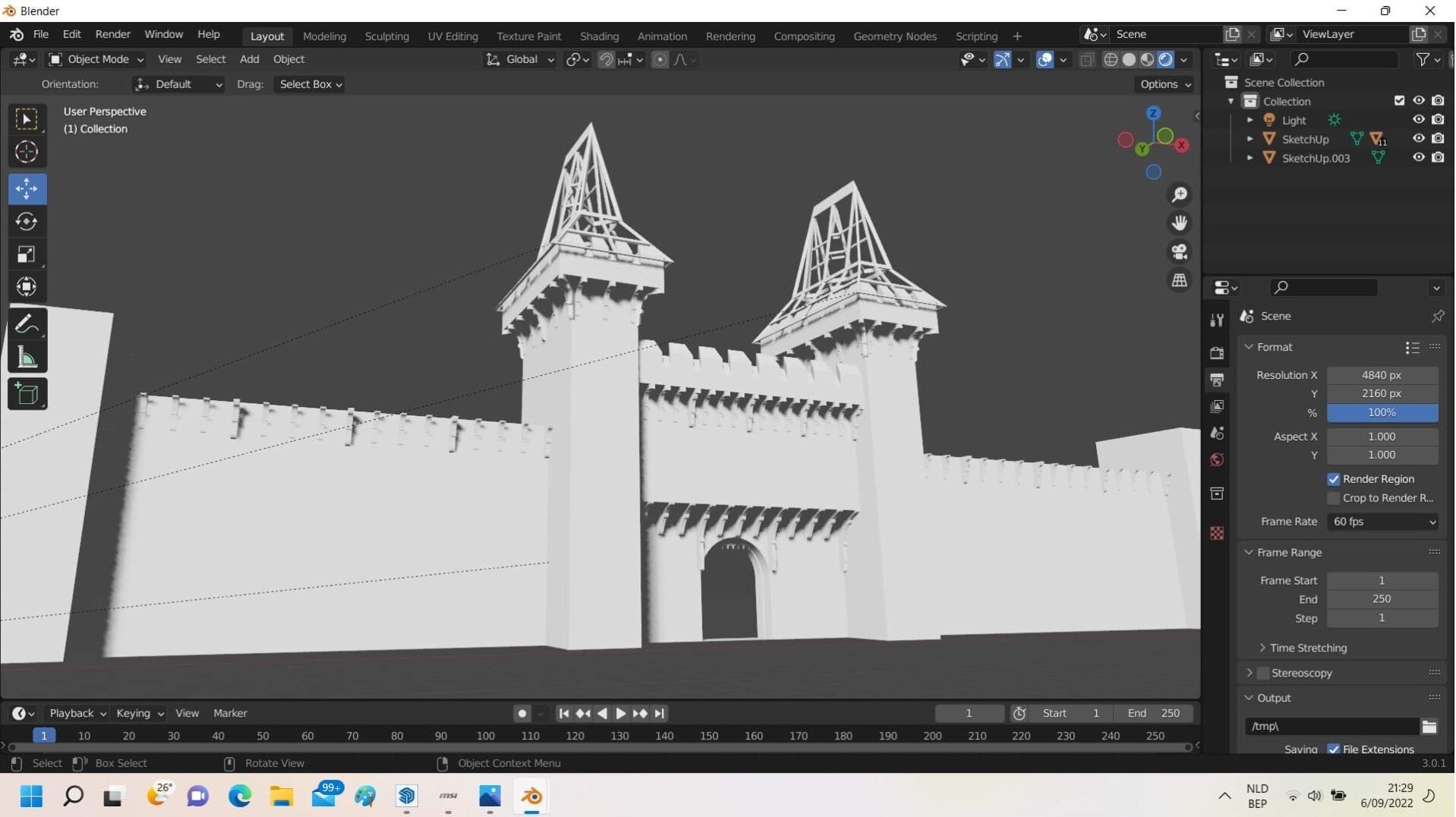Open the Render menu
1456x817 pixels.
click(x=112, y=34)
